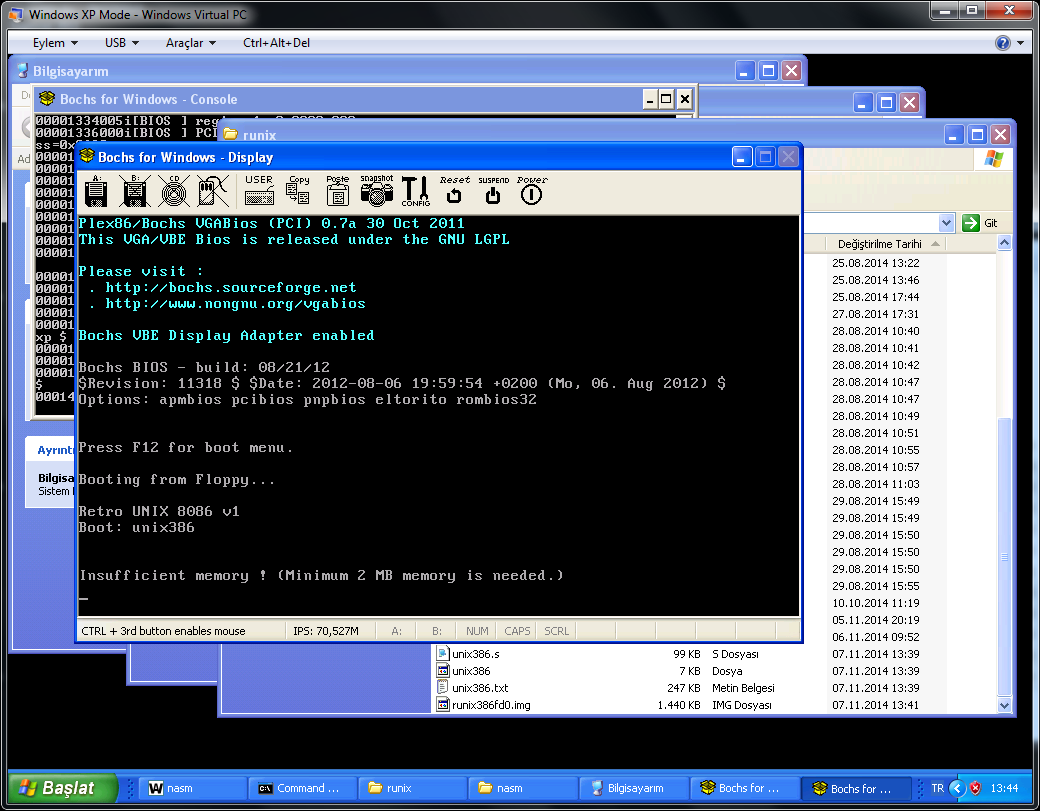Close the Bilgisayarım window
1040x811 pixels.
(791, 71)
